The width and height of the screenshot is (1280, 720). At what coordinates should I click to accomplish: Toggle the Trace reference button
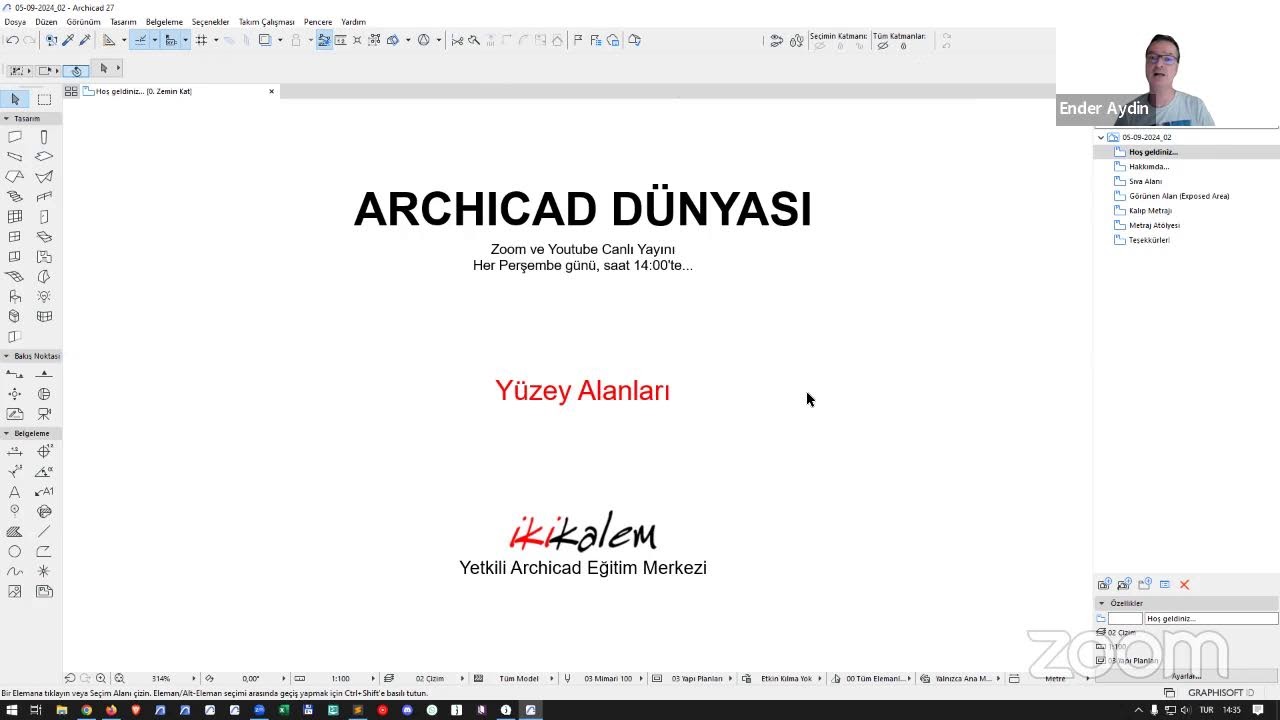[265, 40]
